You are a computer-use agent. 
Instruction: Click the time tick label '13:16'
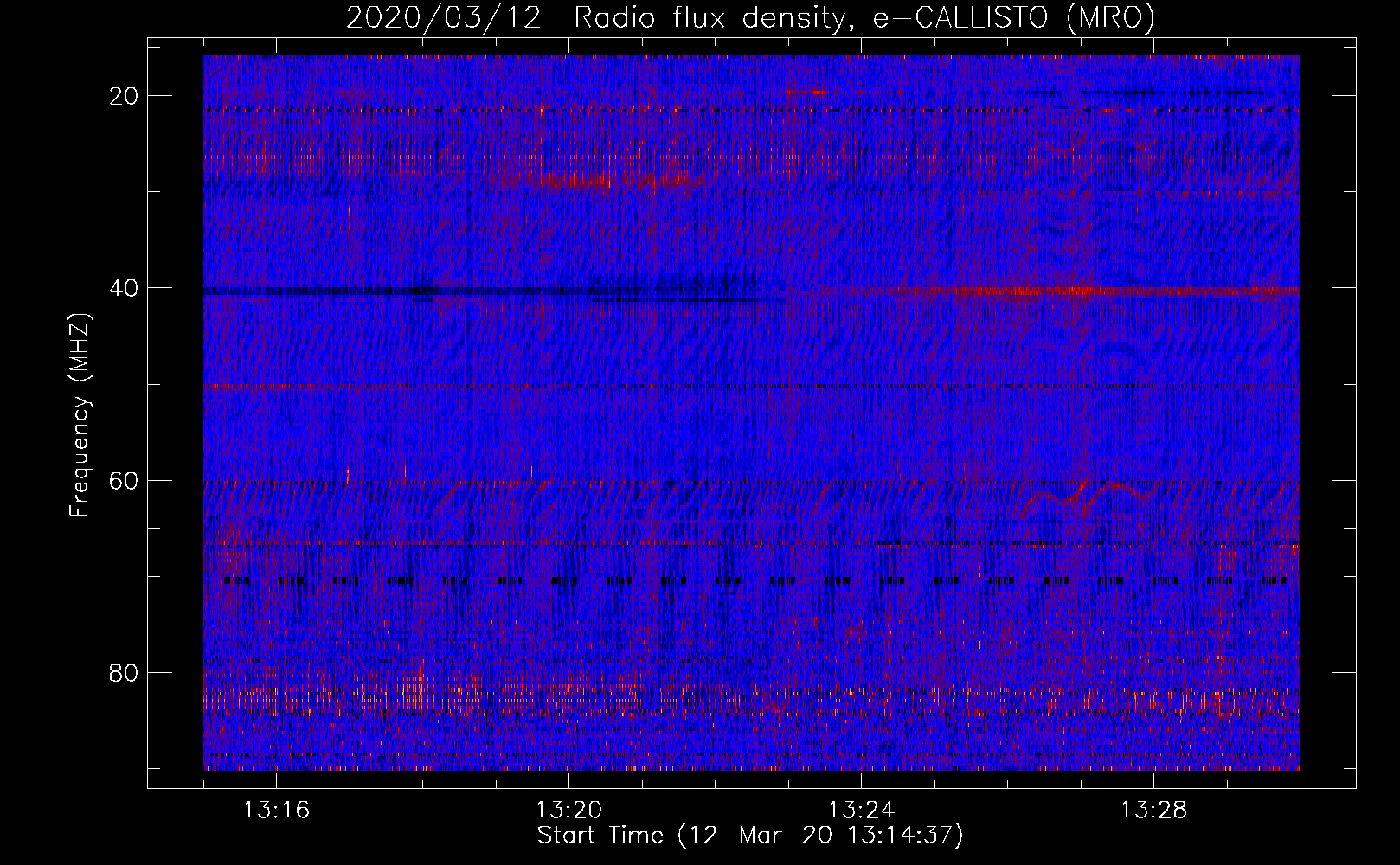point(276,811)
